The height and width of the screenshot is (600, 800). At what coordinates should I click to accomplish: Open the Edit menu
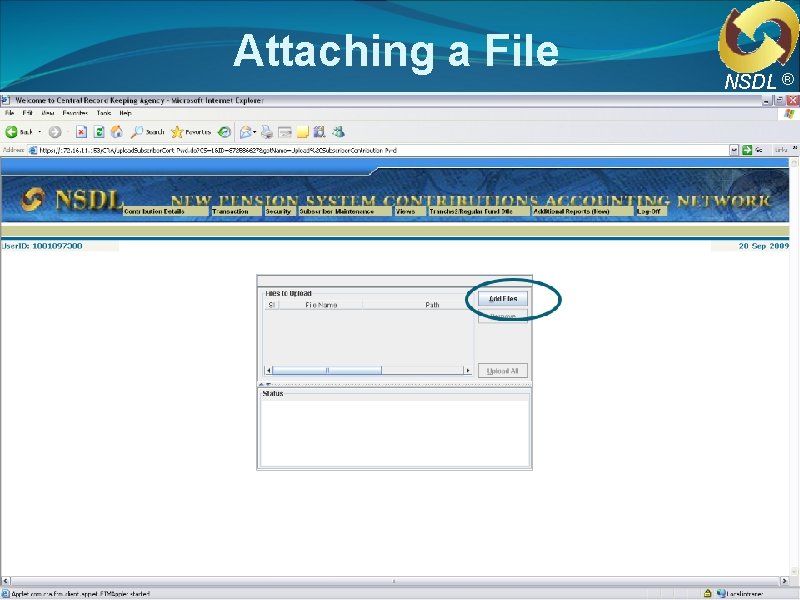point(28,113)
